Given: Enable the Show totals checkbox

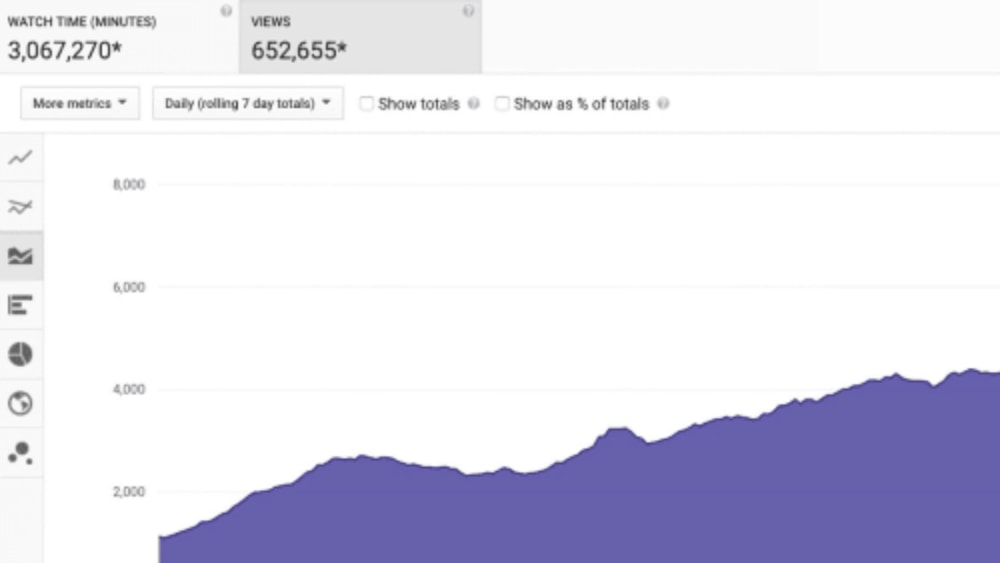Looking at the screenshot, I should [366, 103].
